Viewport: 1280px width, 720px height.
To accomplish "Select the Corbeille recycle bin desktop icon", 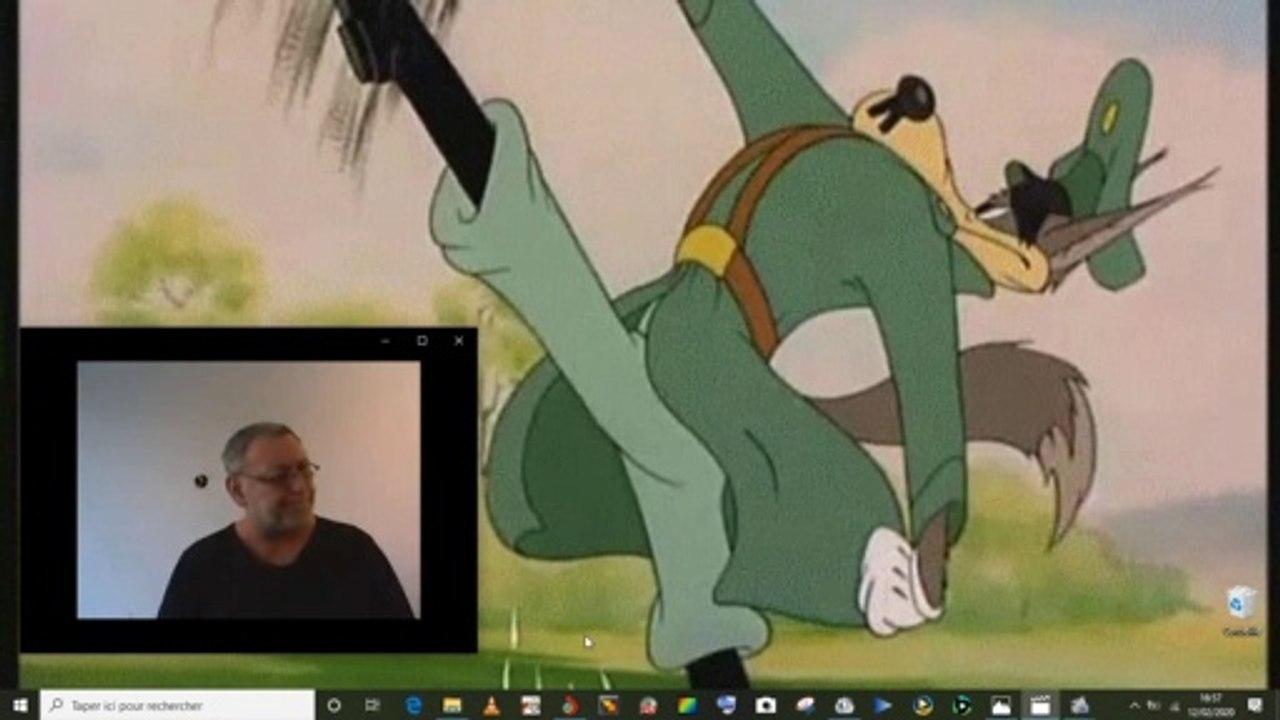I will point(1242,611).
